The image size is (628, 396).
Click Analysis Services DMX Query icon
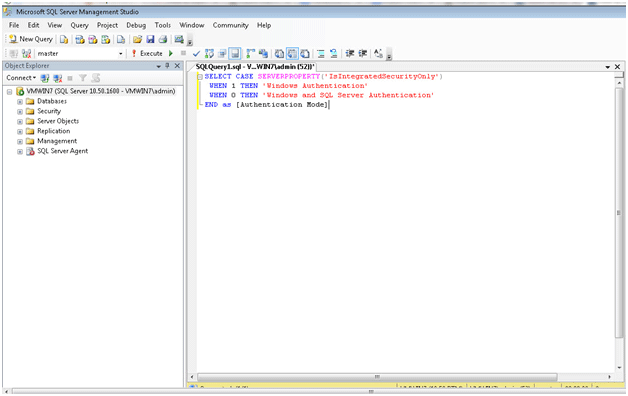coord(93,39)
